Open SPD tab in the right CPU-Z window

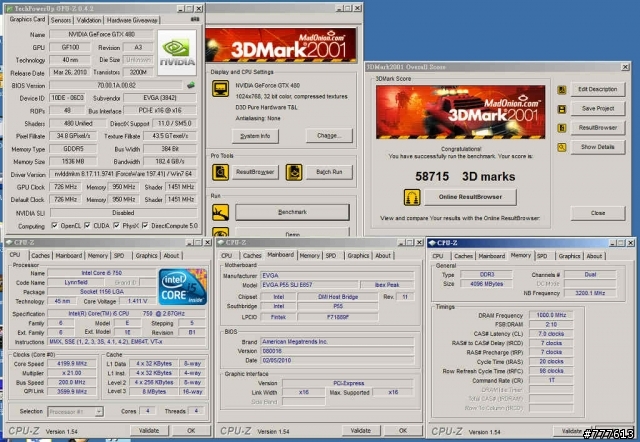coord(542,256)
